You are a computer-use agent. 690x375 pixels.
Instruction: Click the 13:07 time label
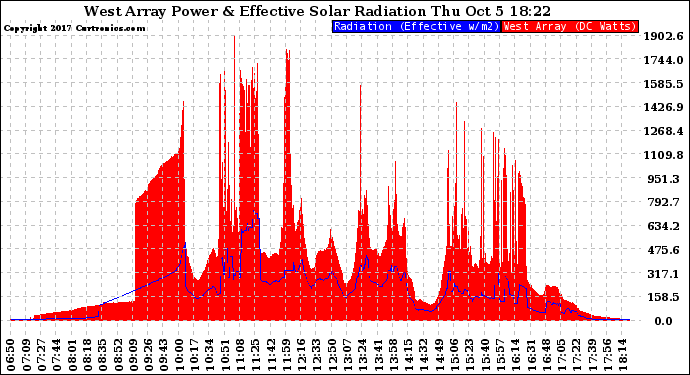(348, 355)
